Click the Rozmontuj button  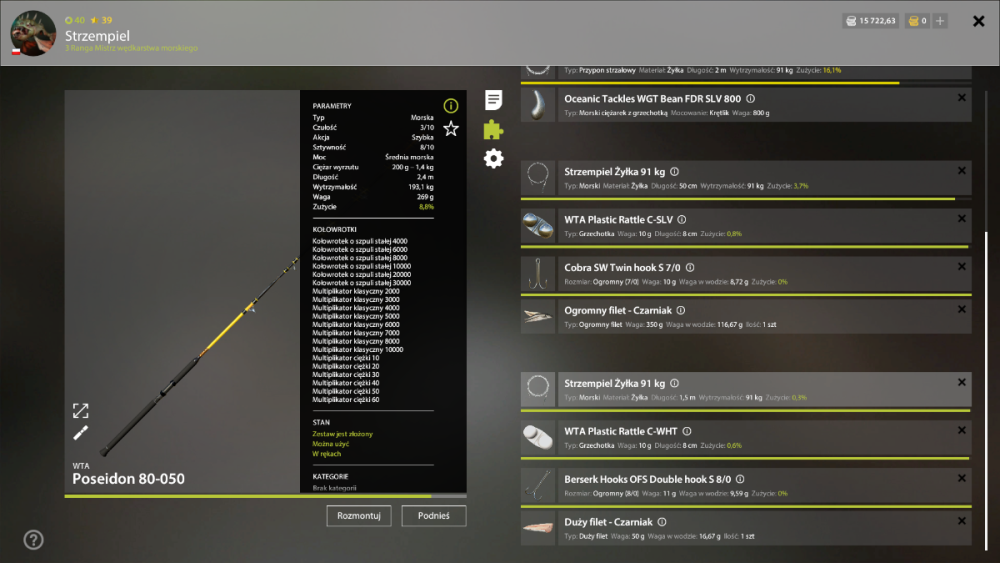click(x=358, y=516)
